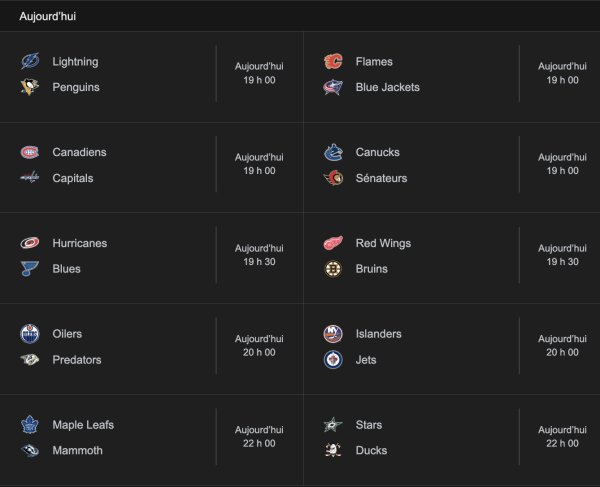Click the Mammoth team name
The width and height of the screenshot is (600, 487).
(77, 451)
